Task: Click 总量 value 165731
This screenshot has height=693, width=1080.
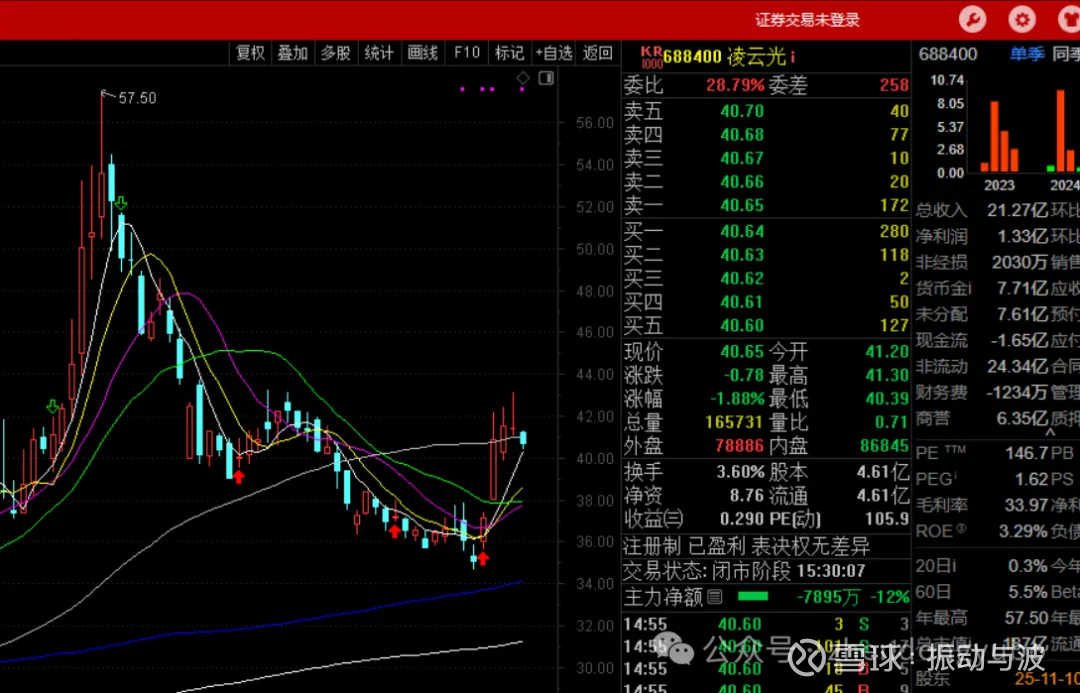Action: (x=735, y=422)
